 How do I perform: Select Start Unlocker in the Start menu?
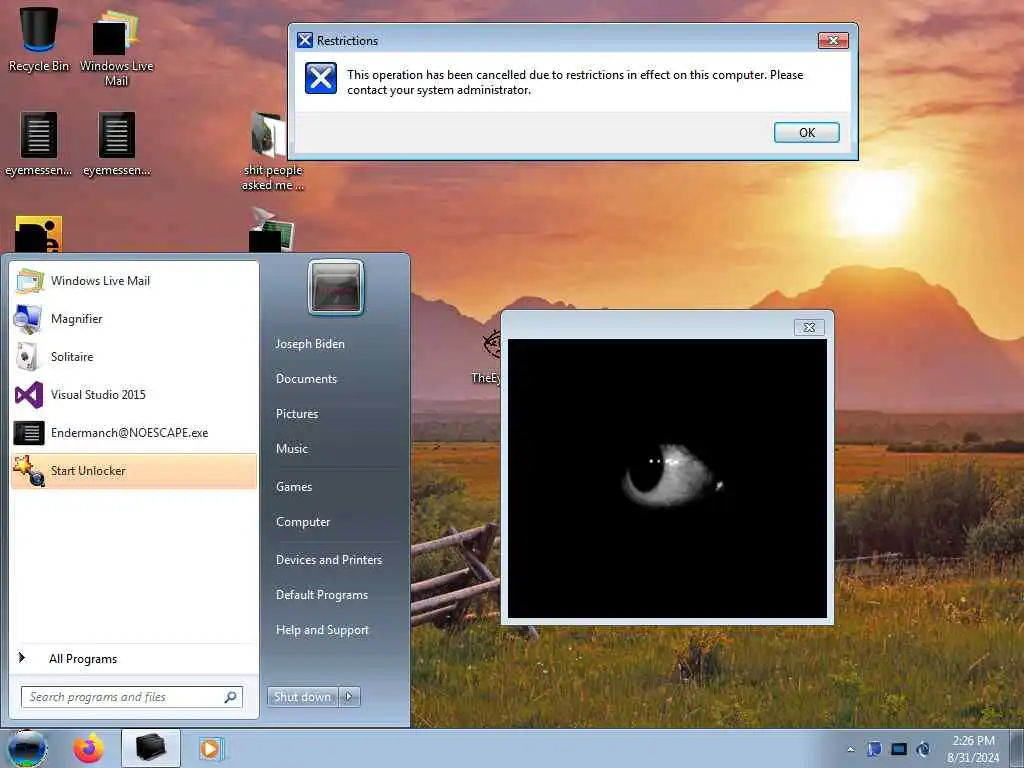pos(134,471)
